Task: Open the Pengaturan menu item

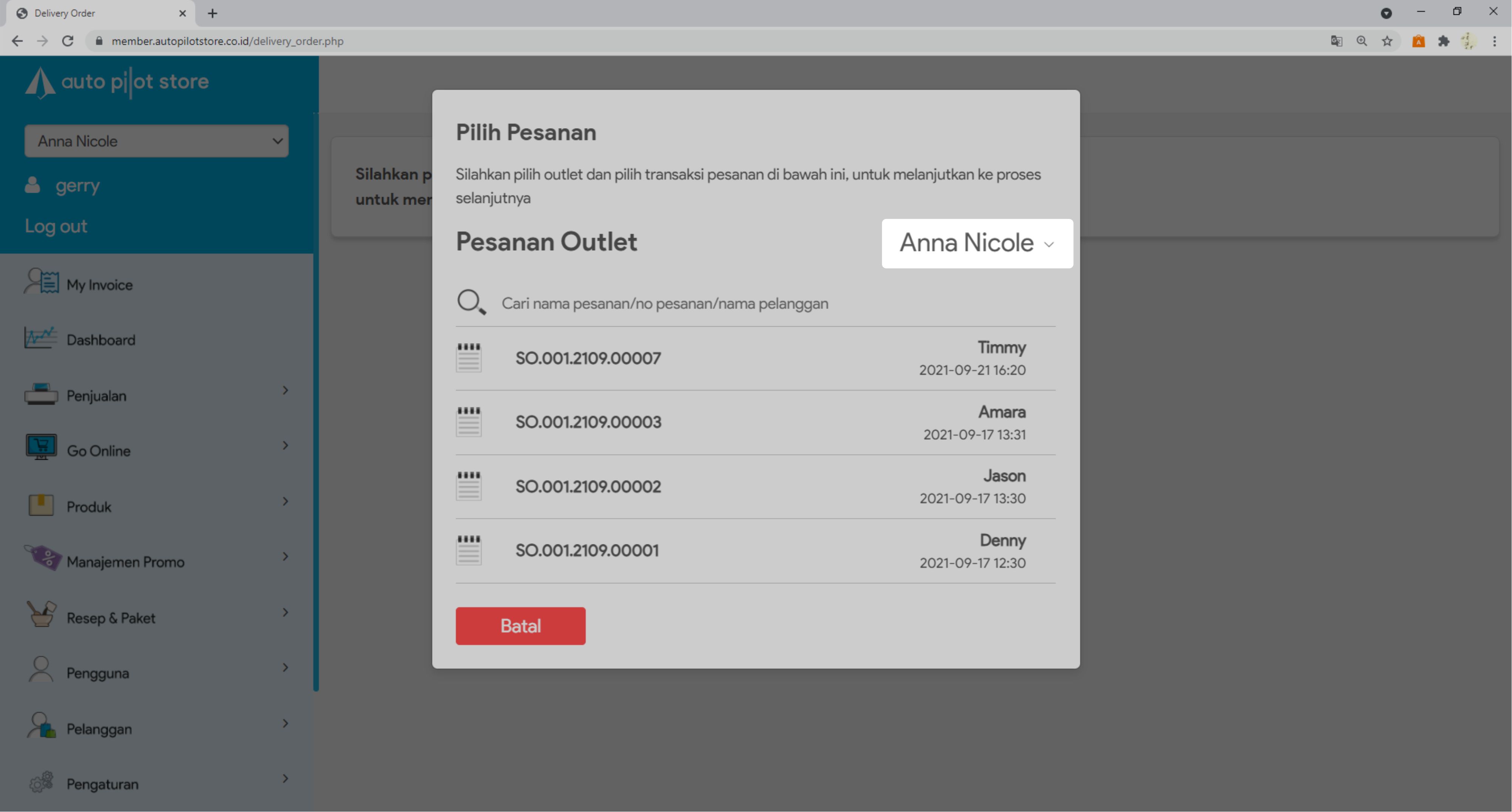Action: pos(103,784)
